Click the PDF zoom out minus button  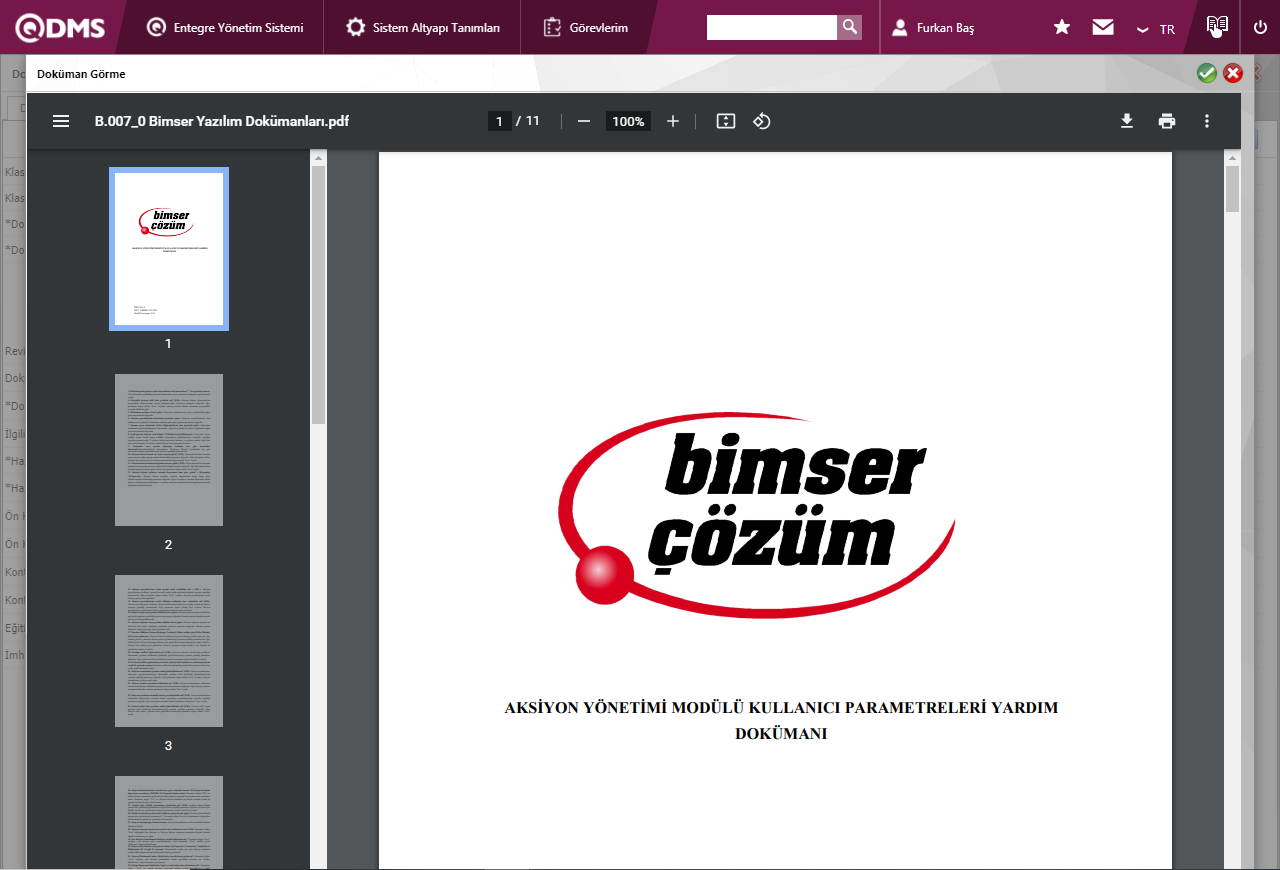coord(584,121)
